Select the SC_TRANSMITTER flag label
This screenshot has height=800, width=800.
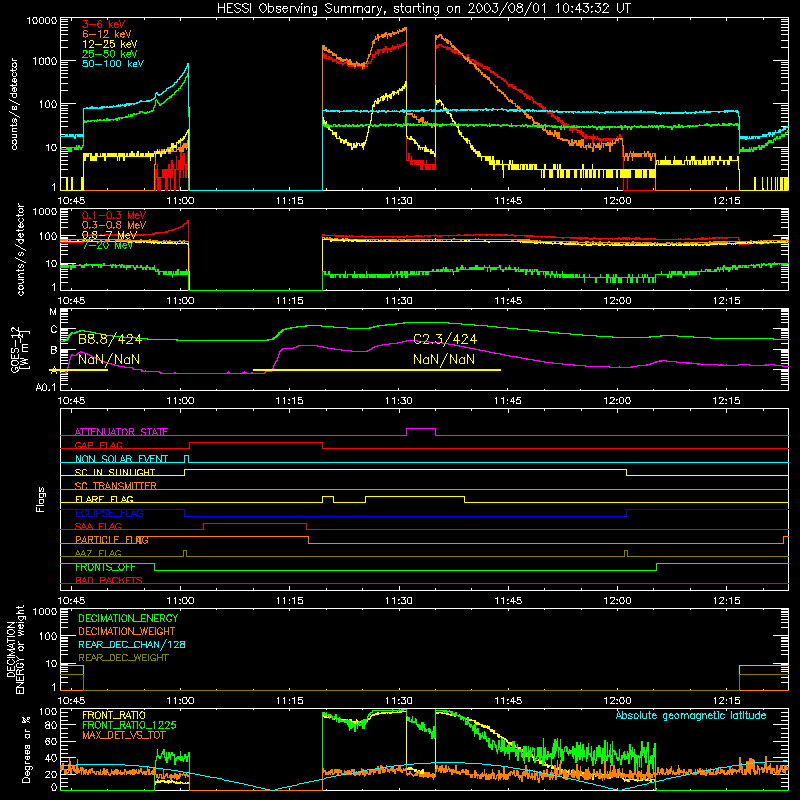tap(116, 485)
